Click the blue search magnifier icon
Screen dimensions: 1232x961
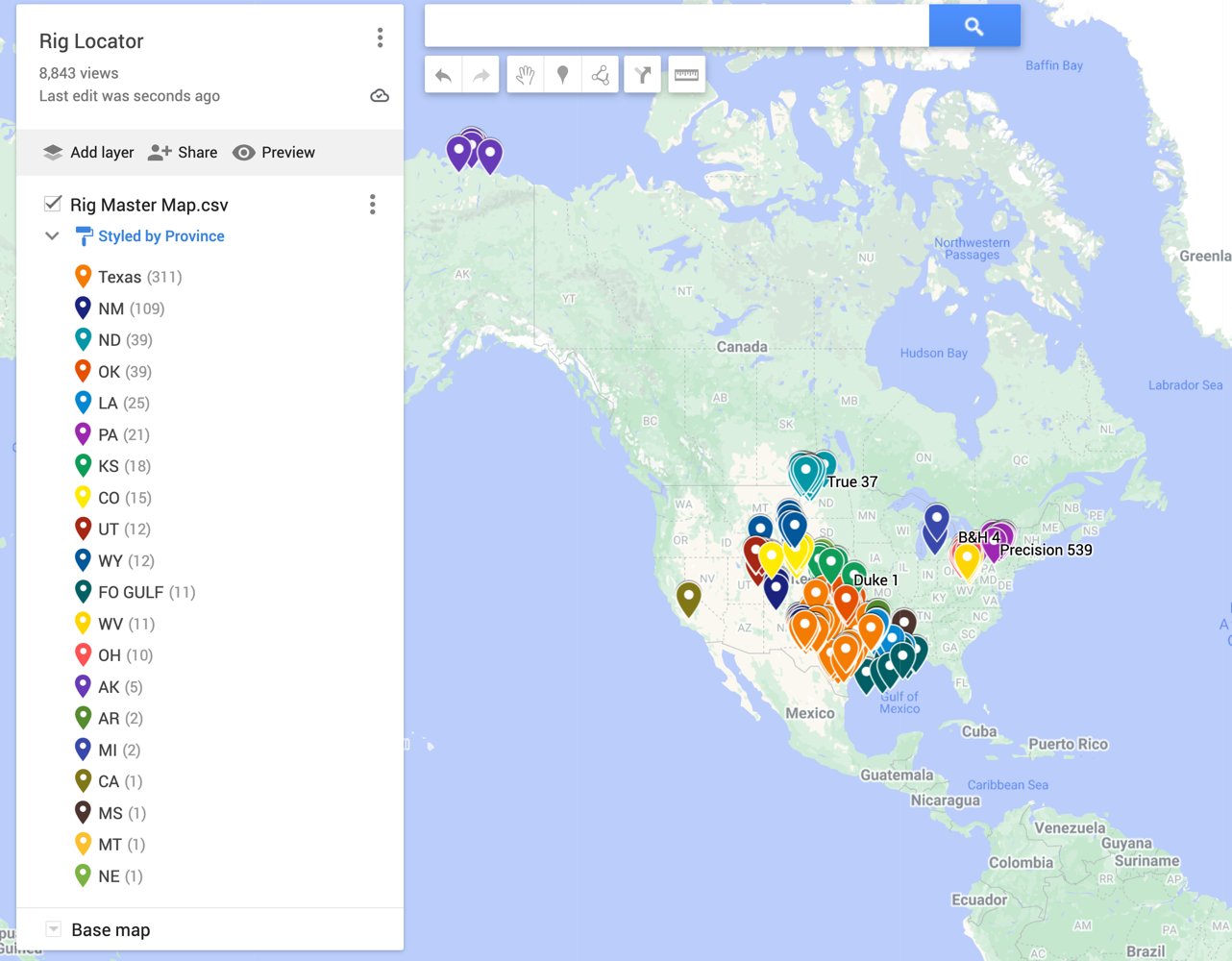[x=973, y=25]
